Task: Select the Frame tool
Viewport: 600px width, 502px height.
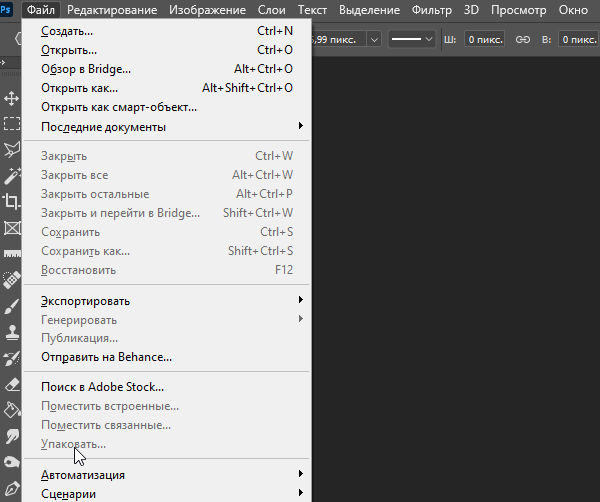Action: pyautogui.click(x=11, y=228)
